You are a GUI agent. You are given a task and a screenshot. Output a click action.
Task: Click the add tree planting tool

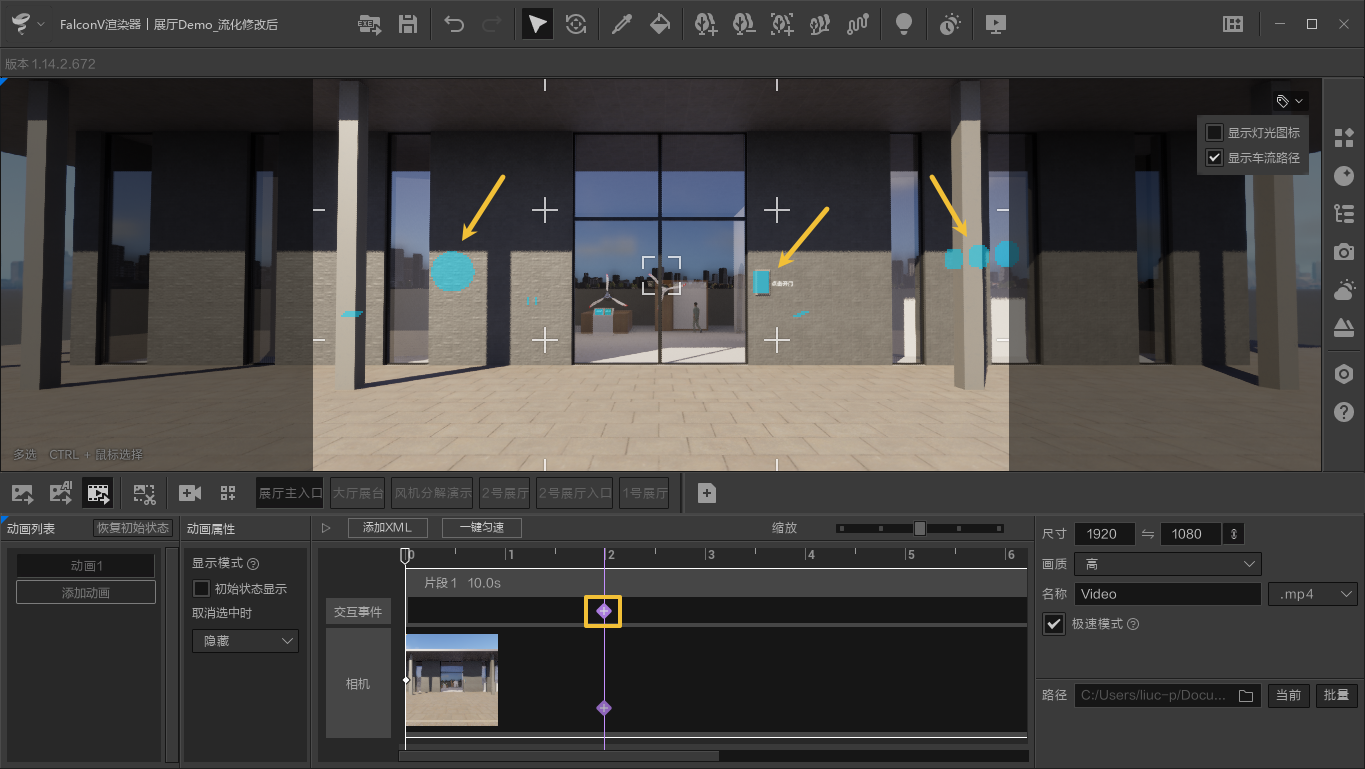click(706, 24)
